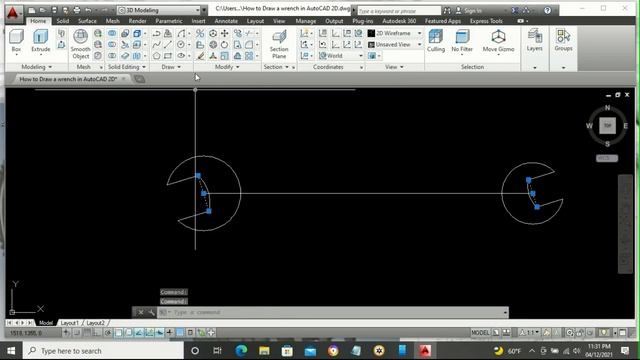Switch to the Layout1 tab
The height and width of the screenshot is (360, 640).
click(69, 323)
